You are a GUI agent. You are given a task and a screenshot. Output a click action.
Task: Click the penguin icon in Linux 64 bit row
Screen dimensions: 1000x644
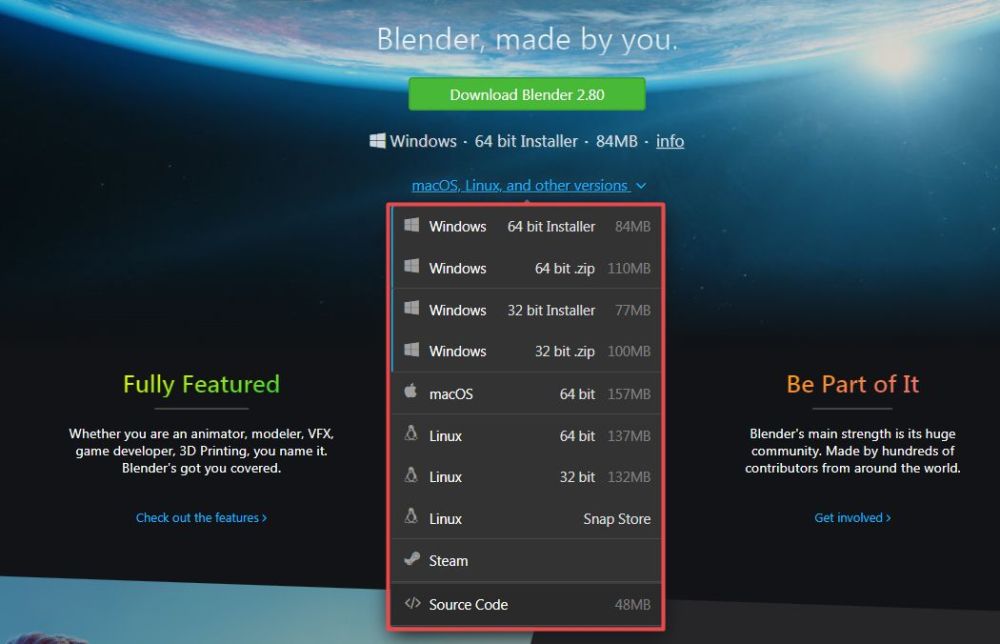(411, 434)
